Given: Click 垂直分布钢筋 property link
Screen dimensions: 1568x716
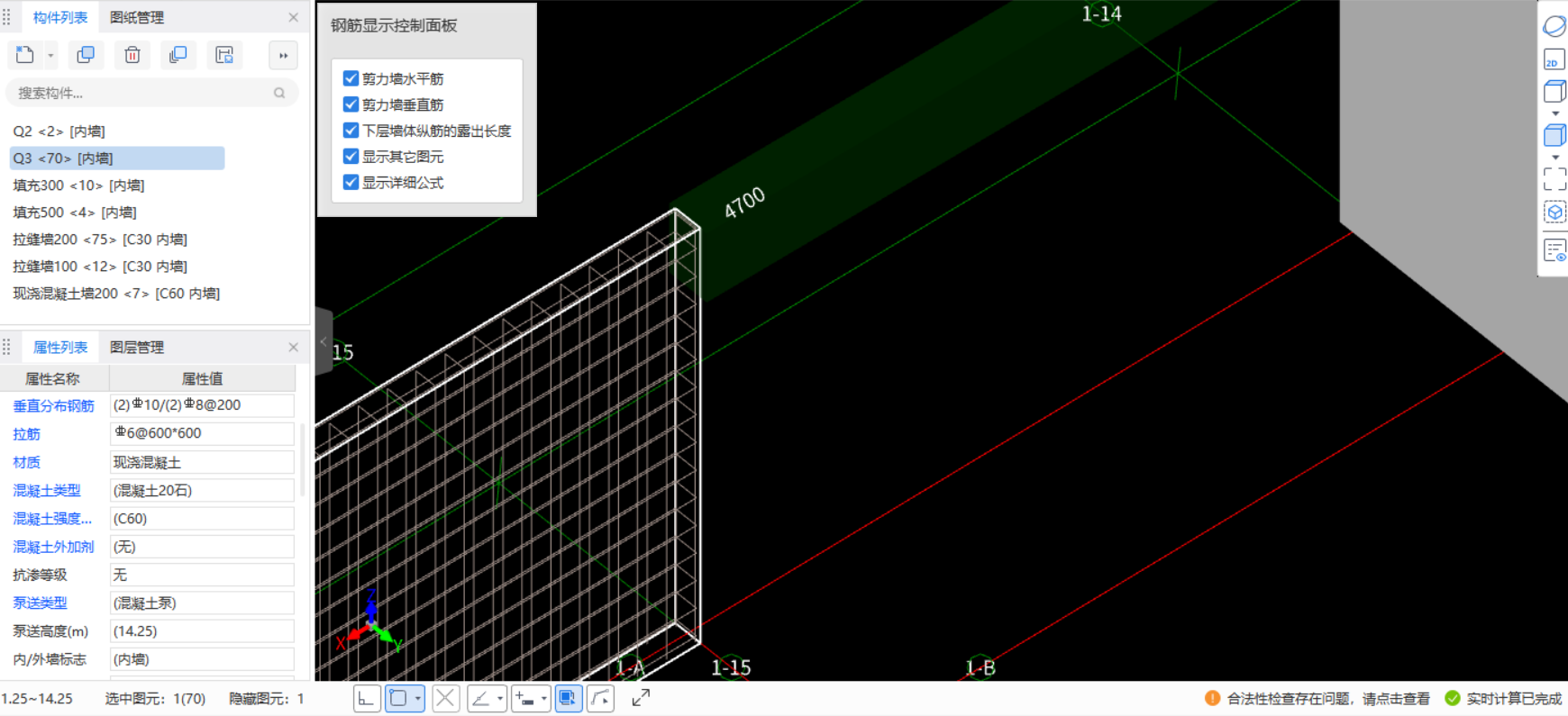Looking at the screenshot, I should coord(53,406).
